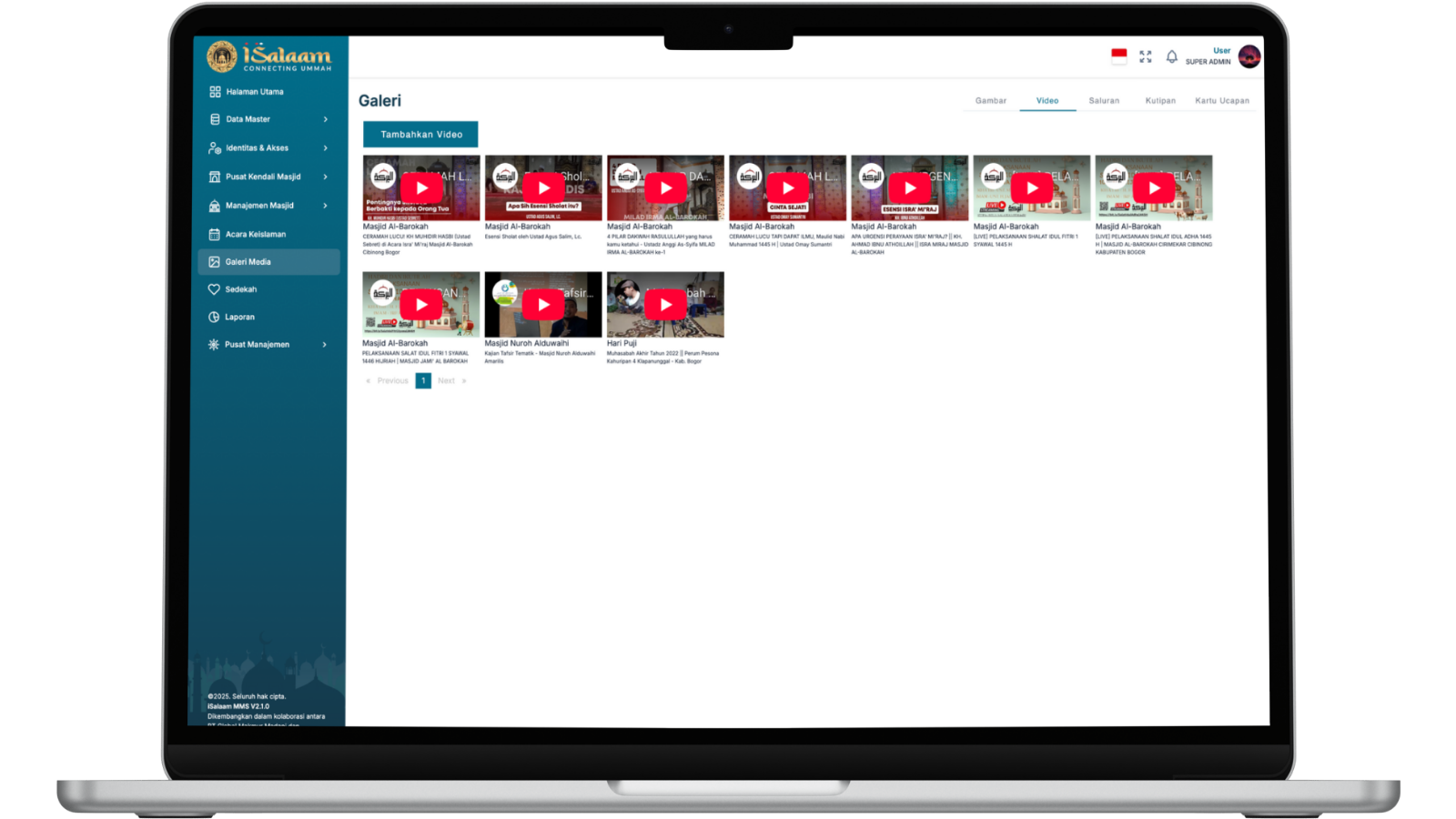Screen dimensions: 1456x819
Task: Click the Sedekah heart icon in sidebar
Action: (214, 289)
